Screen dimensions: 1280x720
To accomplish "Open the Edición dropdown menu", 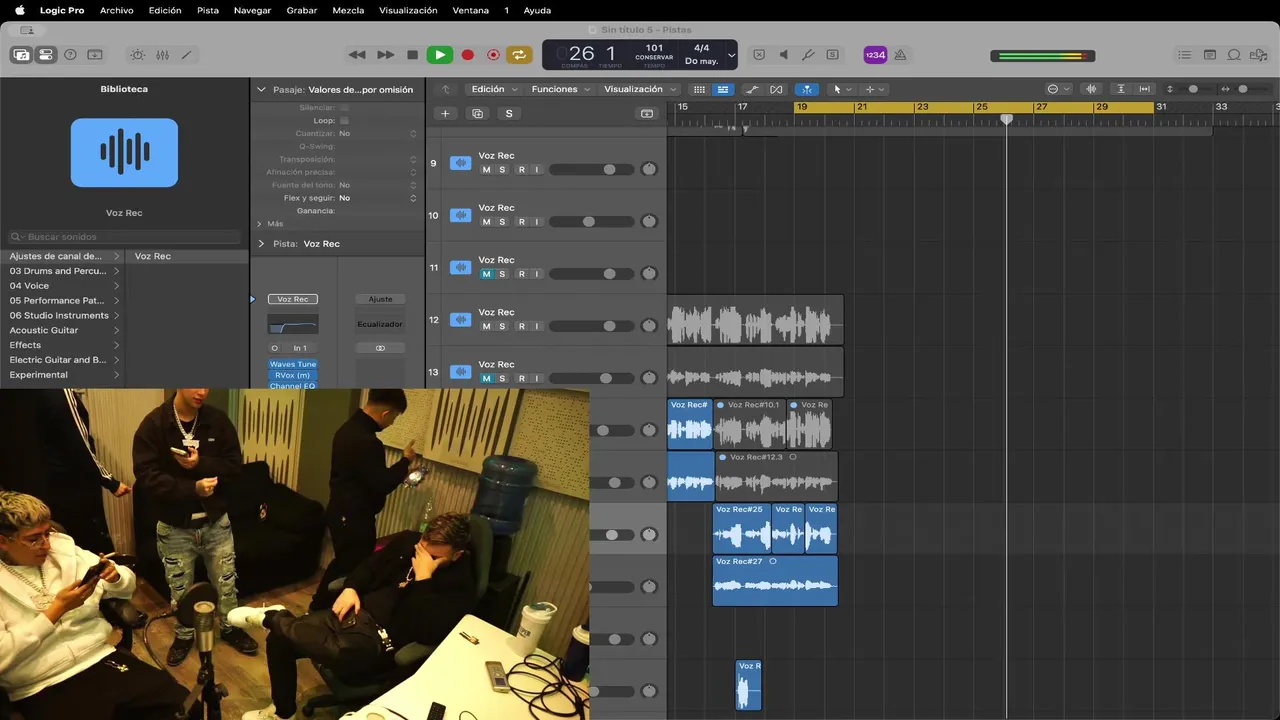I will point(493,89).
